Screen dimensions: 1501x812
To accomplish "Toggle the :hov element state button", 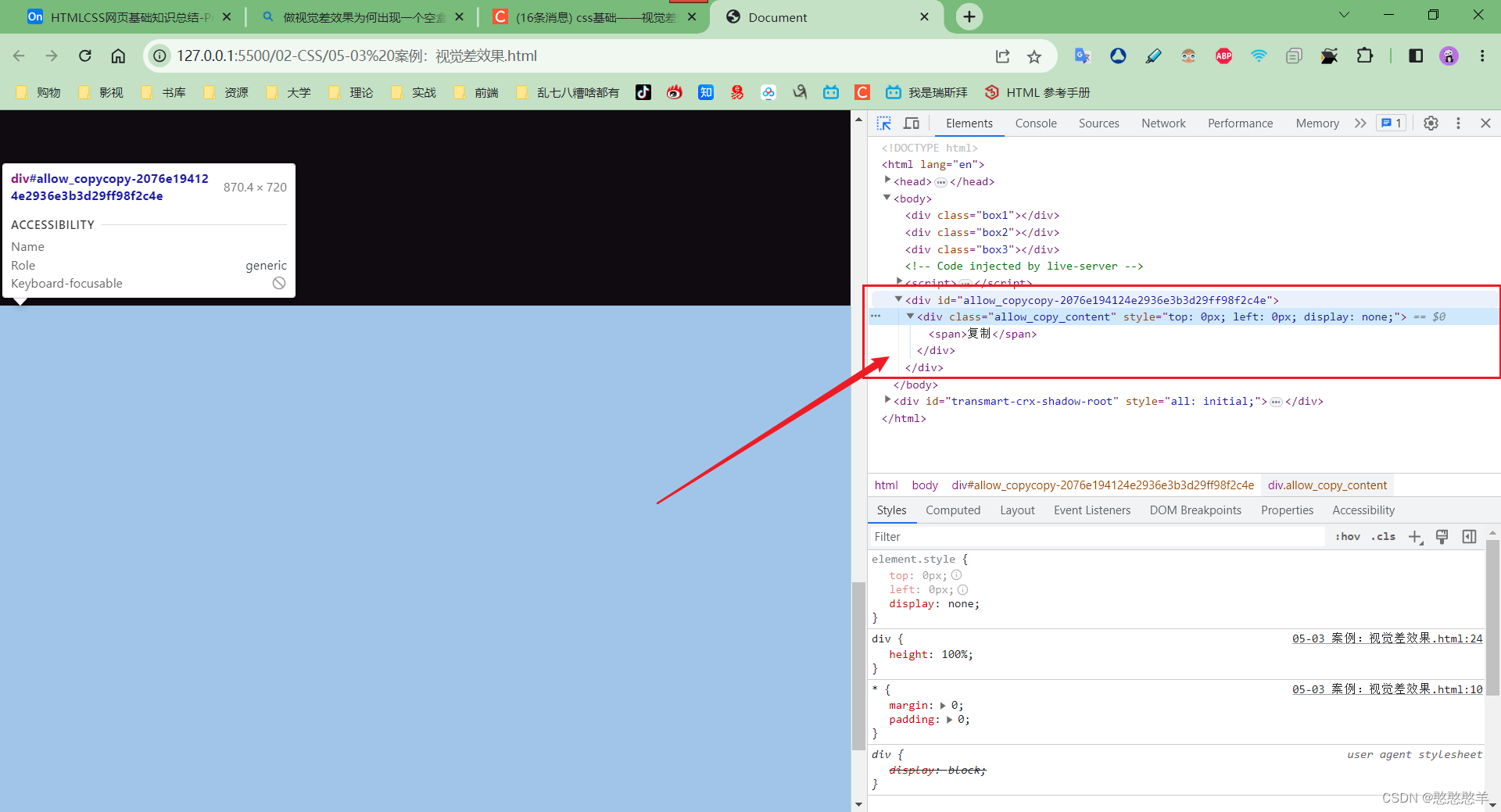I will click(1347, 537).
